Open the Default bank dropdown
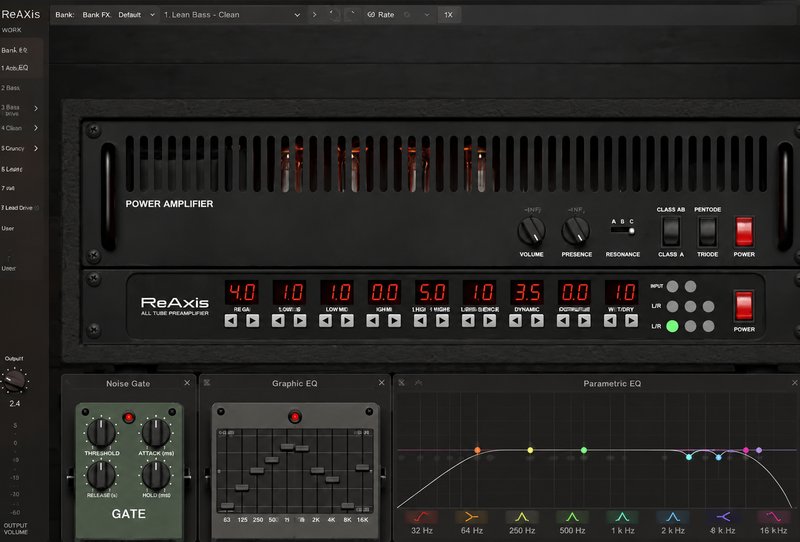Screen dimensions: 800x542 pos(136,15)
